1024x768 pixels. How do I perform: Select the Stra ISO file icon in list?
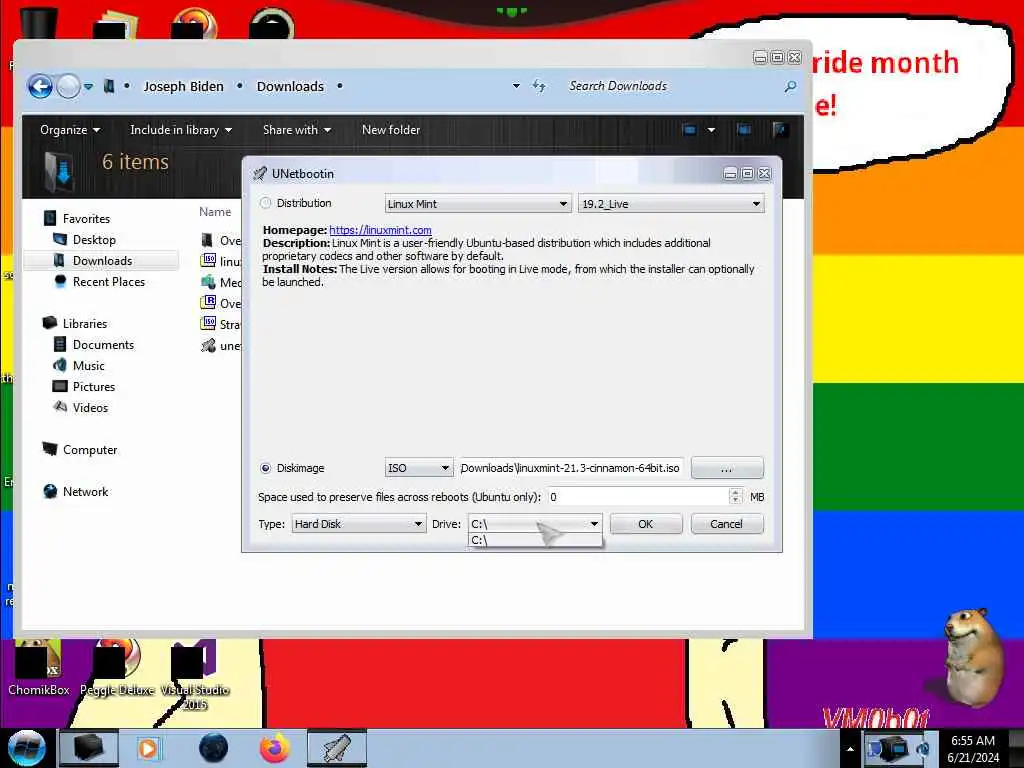tap(209, 324)
